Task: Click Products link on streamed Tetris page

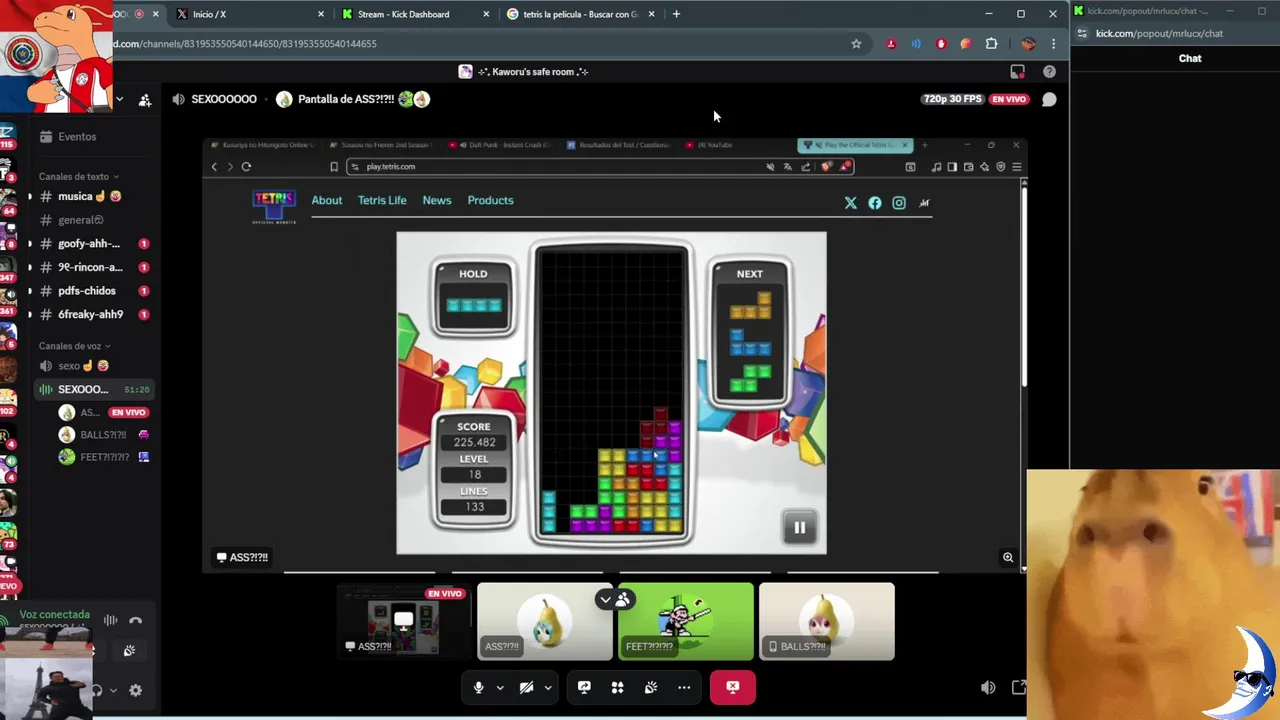Action: [x=490, y=200]
